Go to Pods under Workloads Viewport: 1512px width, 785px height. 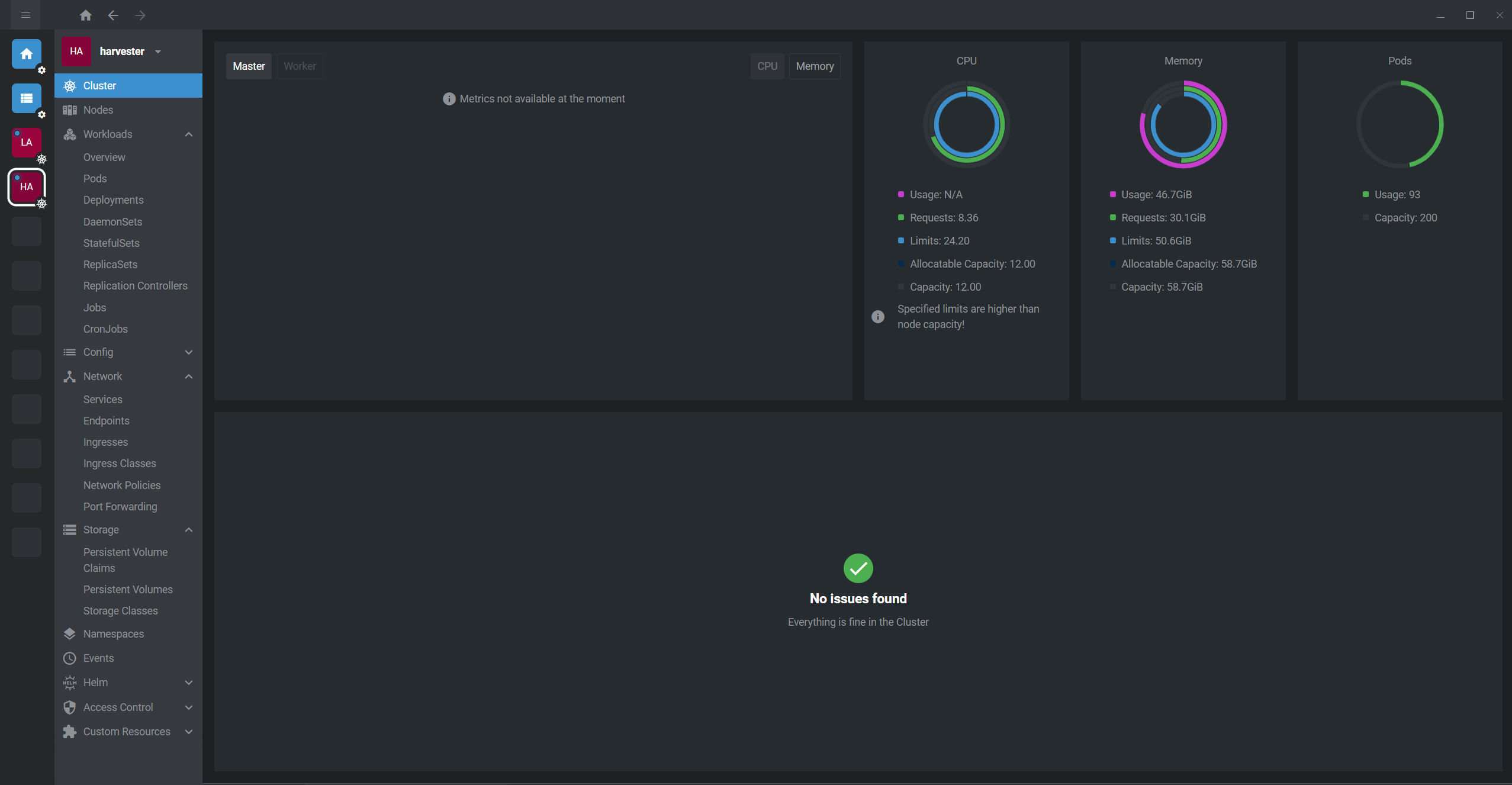click(95, 179)
